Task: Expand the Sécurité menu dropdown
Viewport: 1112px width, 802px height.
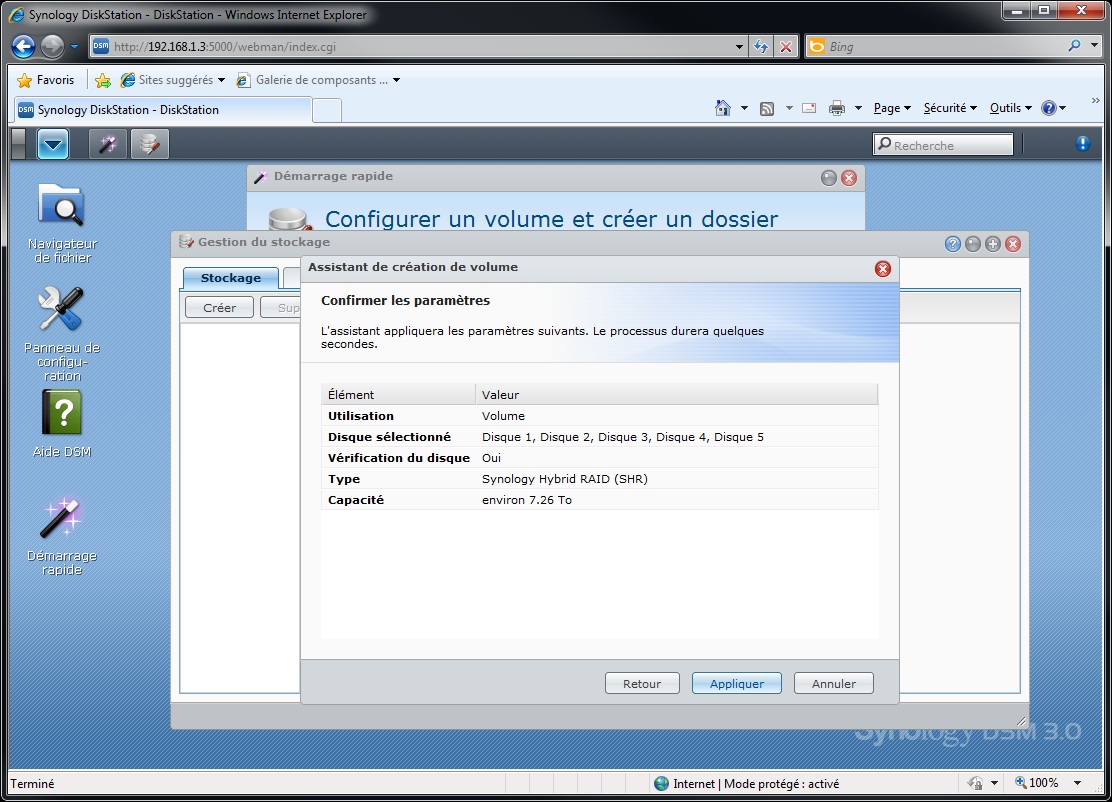Action: 950,108
